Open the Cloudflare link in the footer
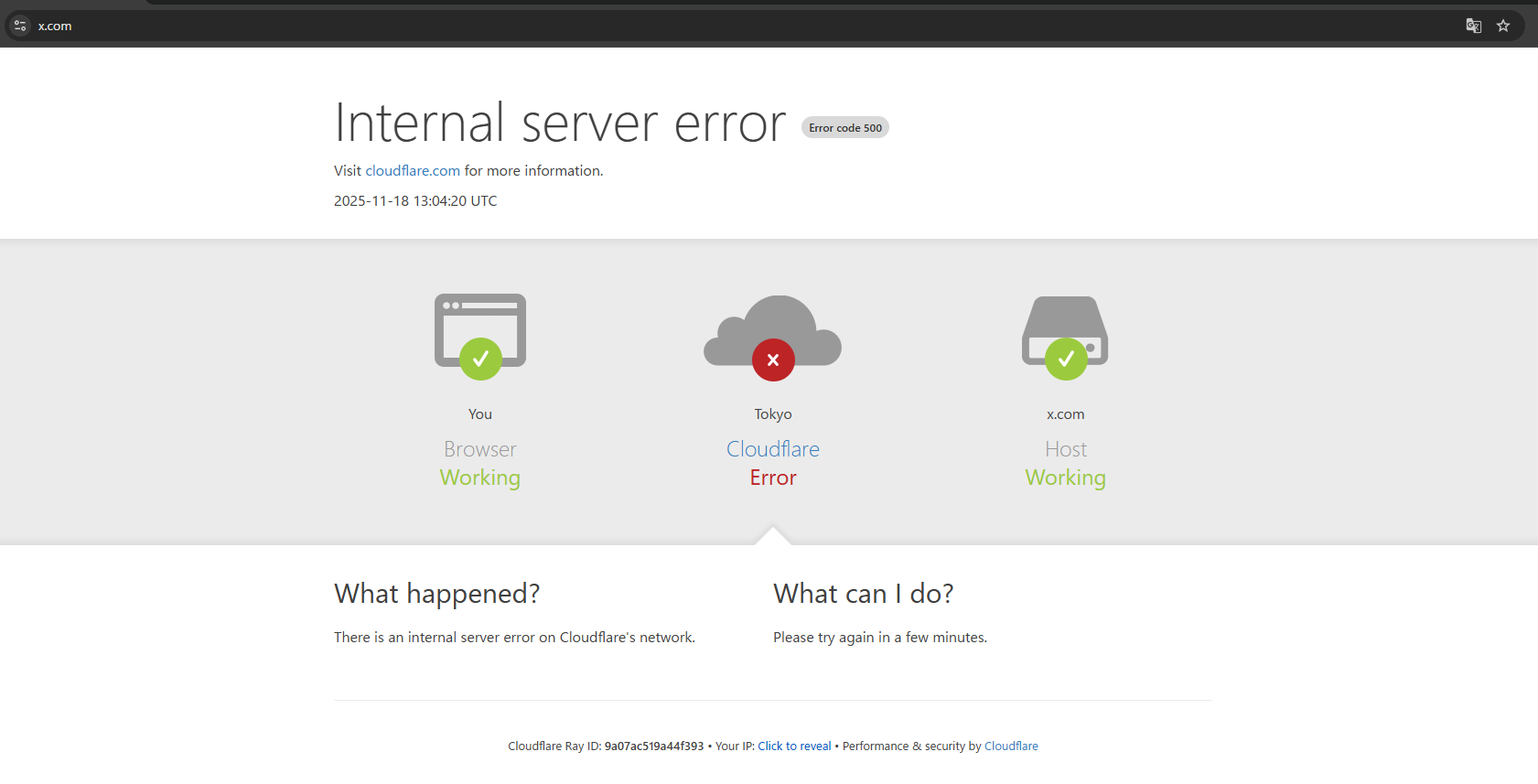 tap(1011, 746)
